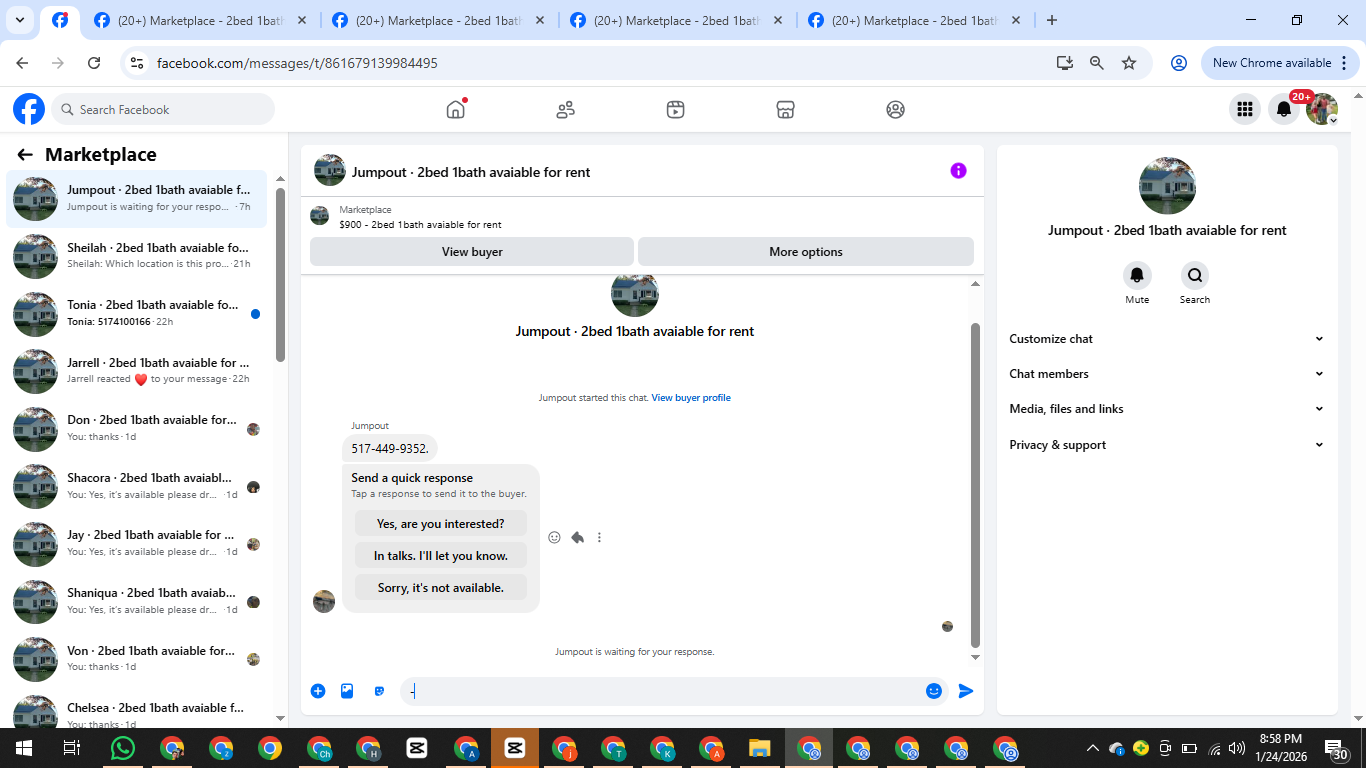Send "Sorry, it's not available." response

(x=441, y=587)
